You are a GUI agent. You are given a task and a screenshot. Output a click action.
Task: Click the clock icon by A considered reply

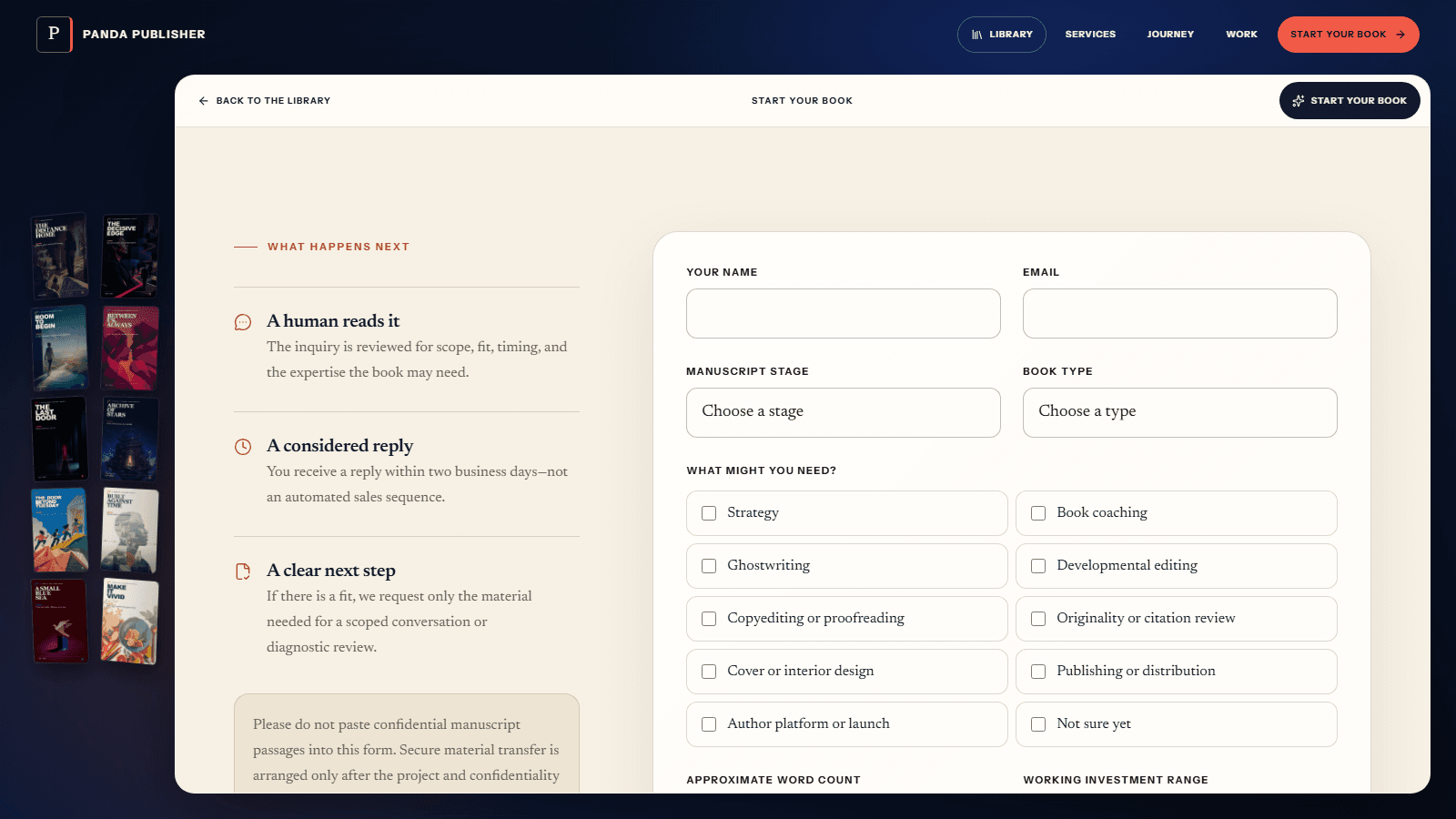[243, 447]
